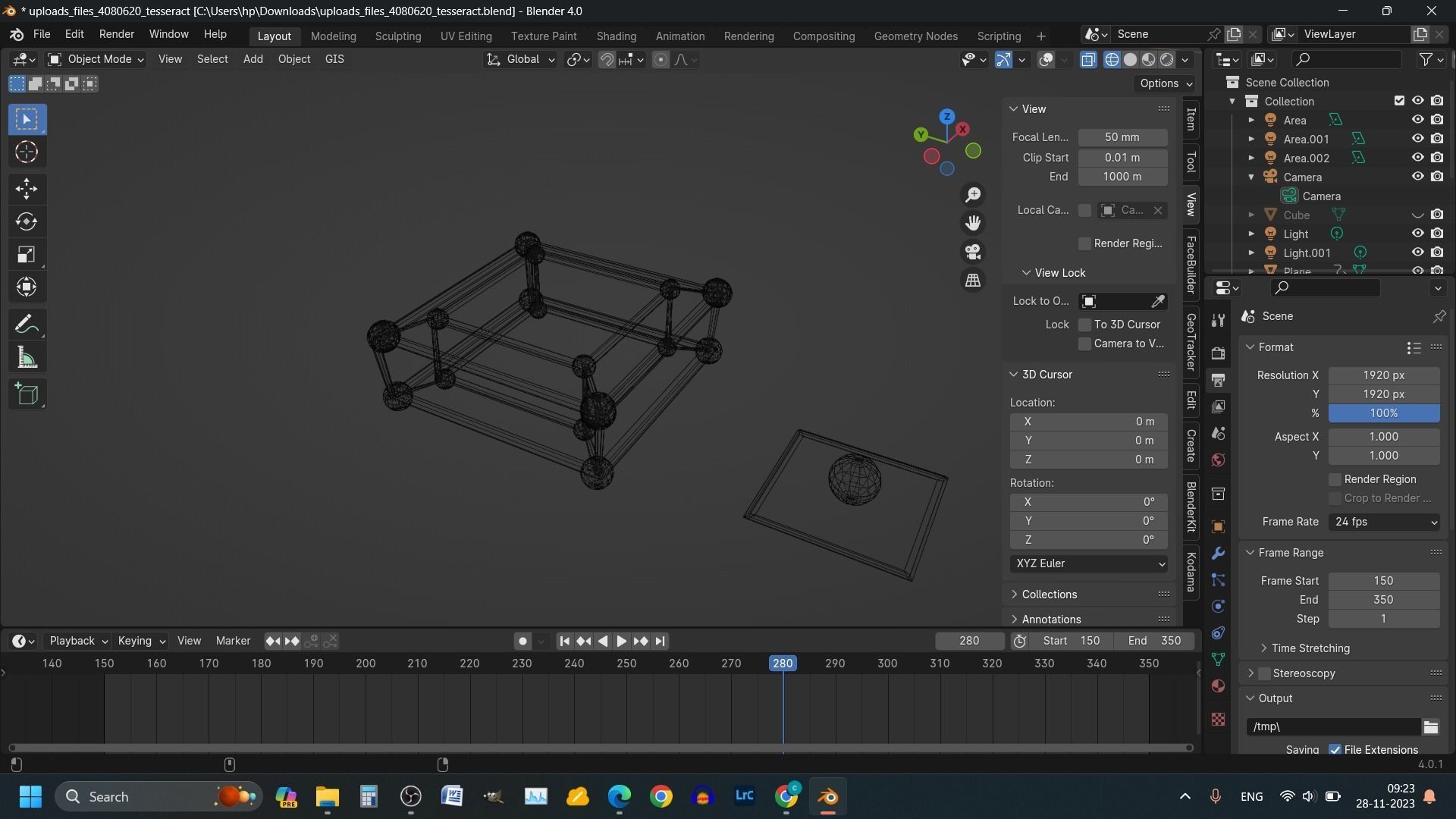Screen dimensions: 1456x819
Task: Click Resolution percentage 100% slider
Action: (1384, 413)
